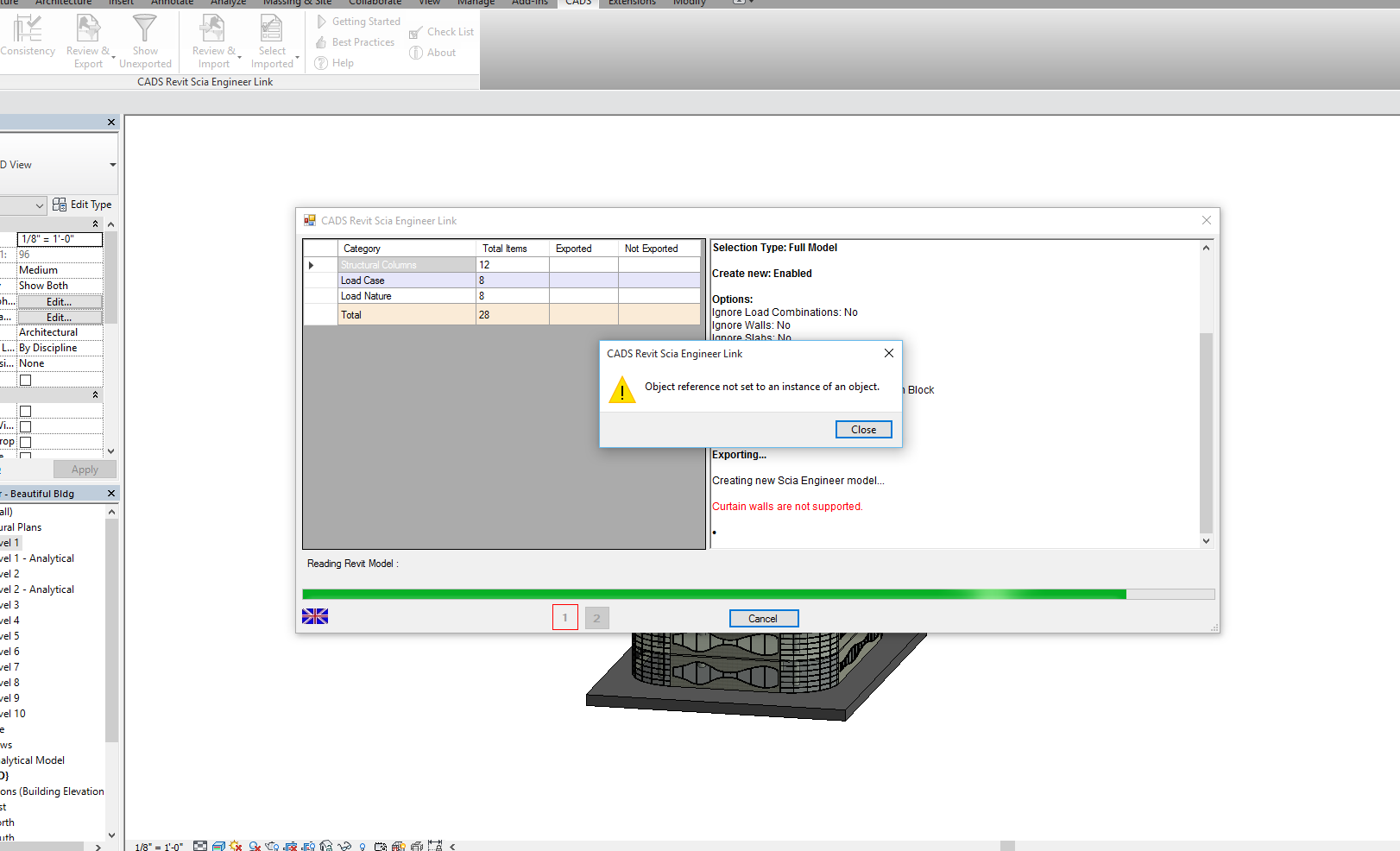The height and width of the screenshot is (851, 1400).
Task: Click the view control bar collapse arrow
Action: [x=452, y=847]
